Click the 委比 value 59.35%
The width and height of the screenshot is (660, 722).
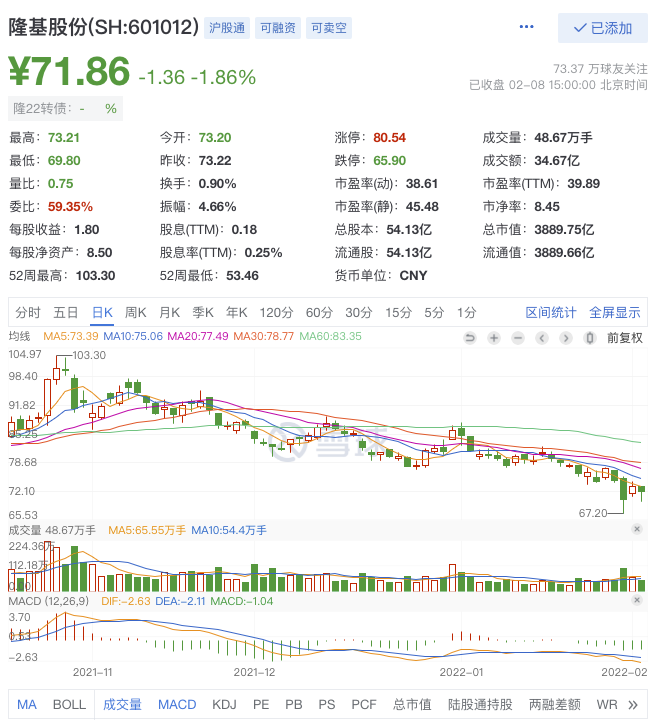coord(70,207)
